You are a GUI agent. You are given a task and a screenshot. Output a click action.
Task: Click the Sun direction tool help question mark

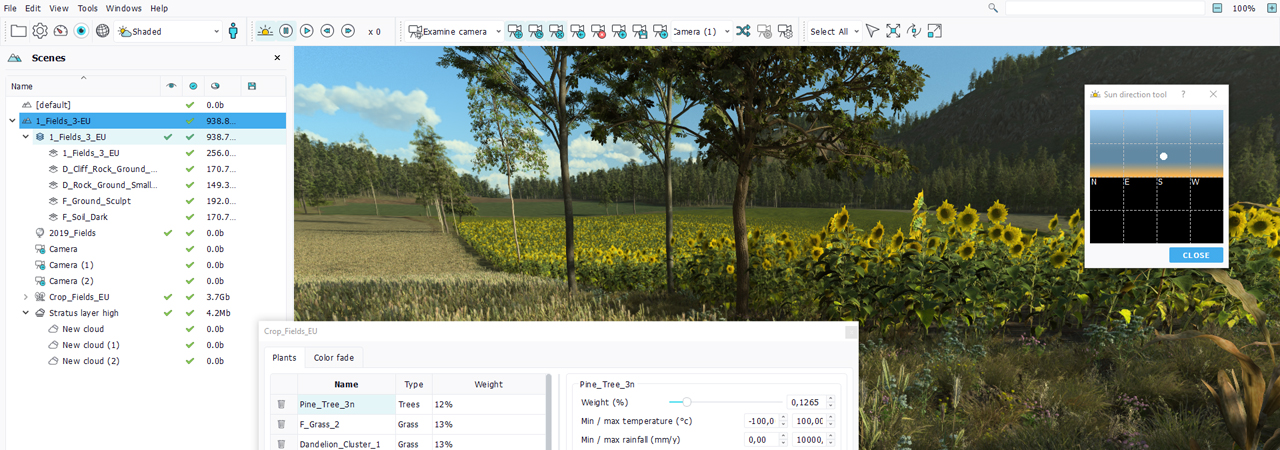pyautogui.click(x=1183, y=94)
